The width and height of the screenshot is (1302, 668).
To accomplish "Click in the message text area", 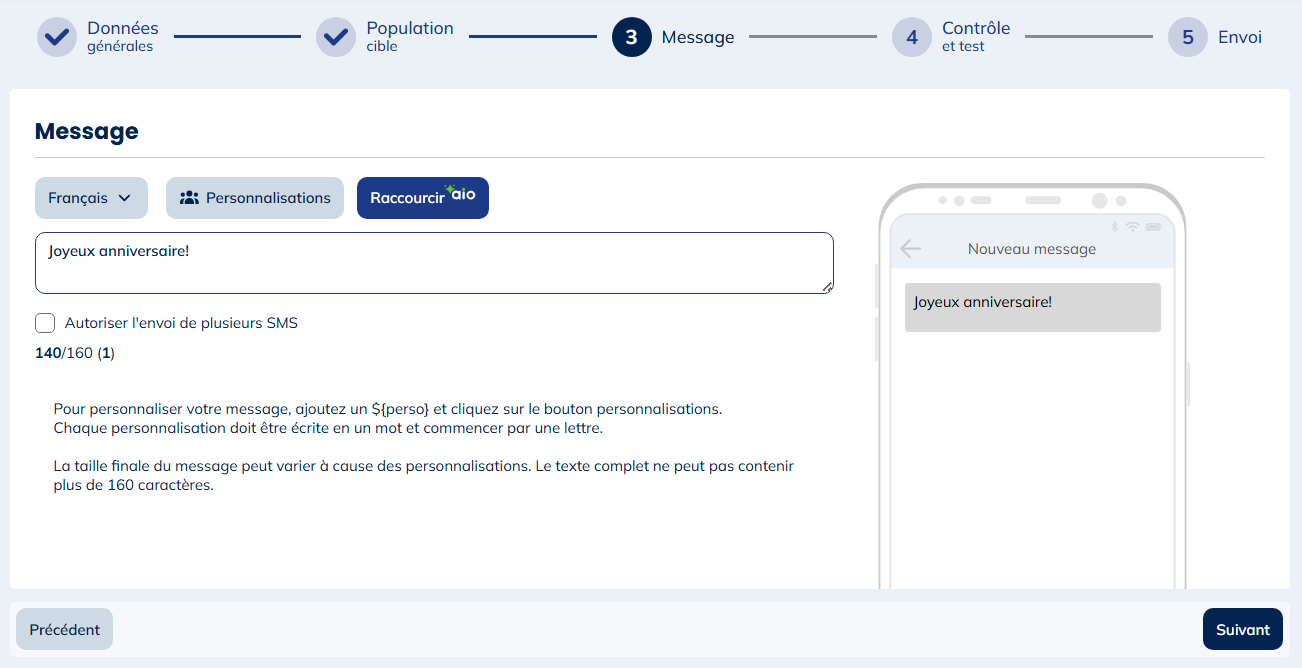I will click(434, 264).
